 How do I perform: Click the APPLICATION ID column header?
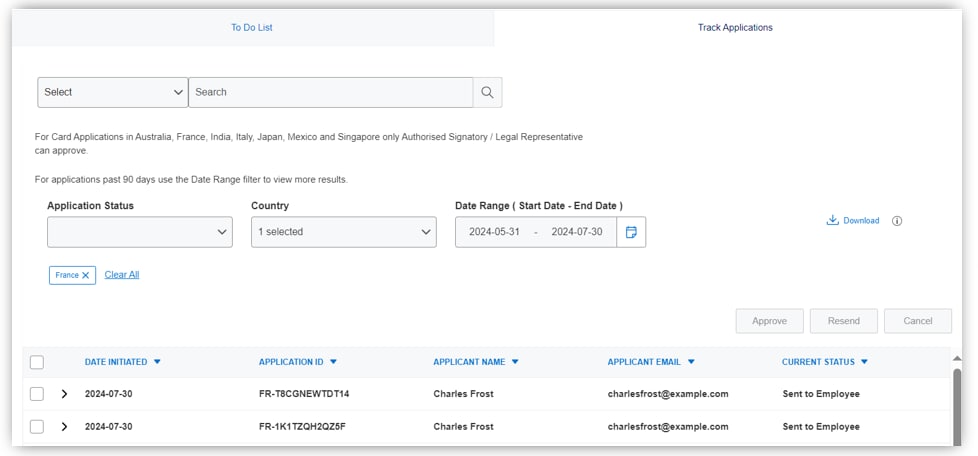291,362
